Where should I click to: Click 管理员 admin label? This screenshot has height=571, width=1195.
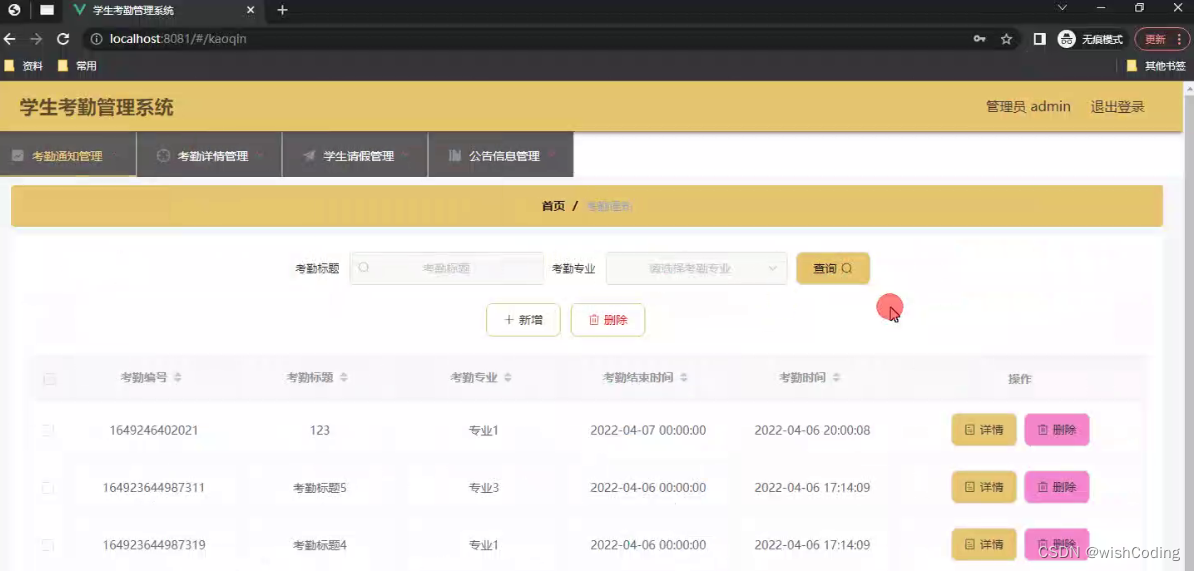pyautogui.click(x=1028, y=107)
